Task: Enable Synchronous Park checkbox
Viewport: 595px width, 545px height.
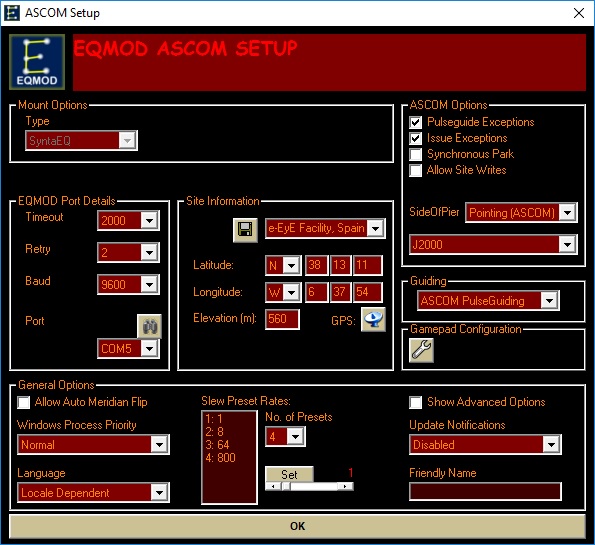Action: 416,154
